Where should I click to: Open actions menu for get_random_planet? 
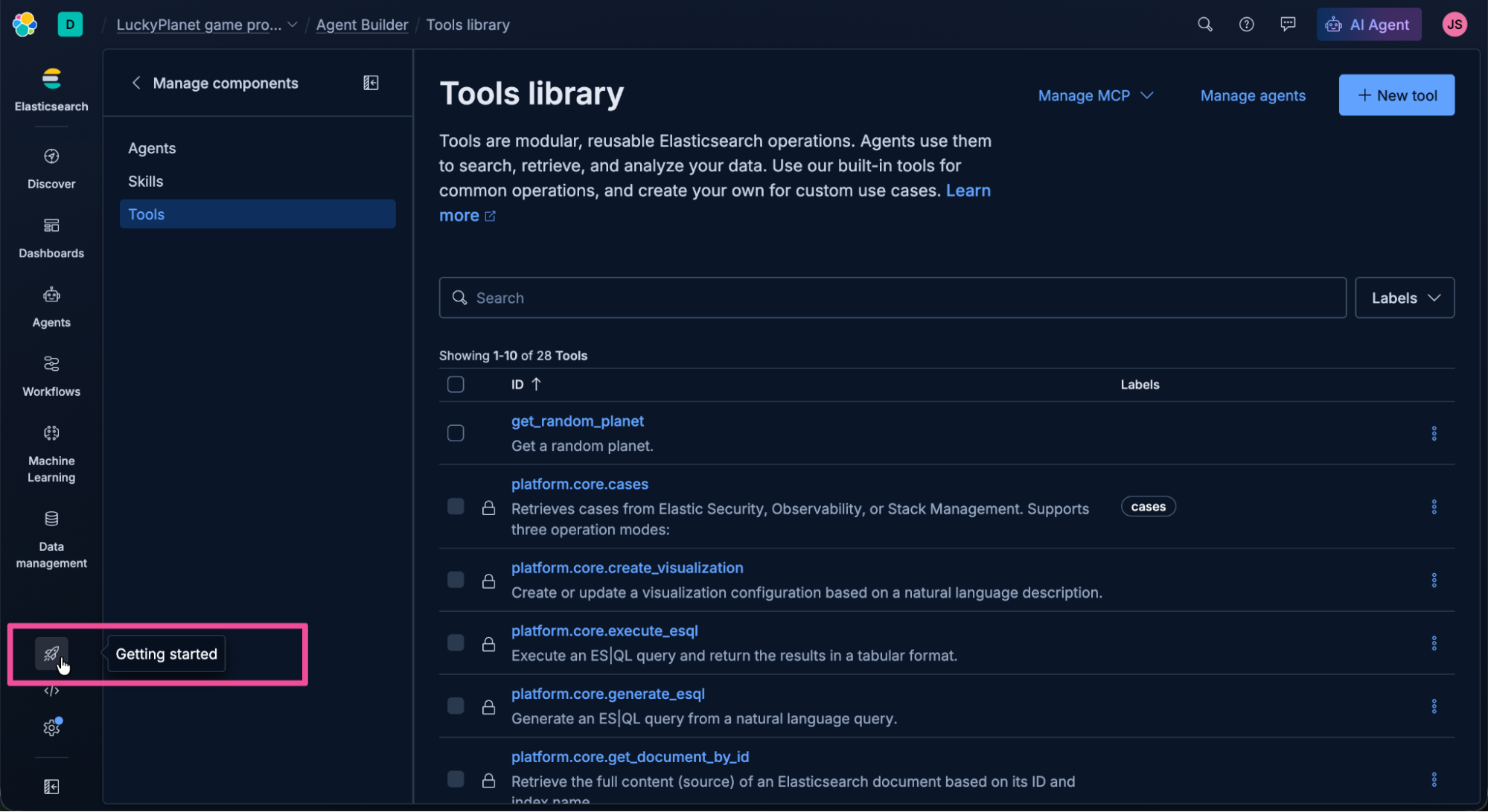pos(1434,434)
